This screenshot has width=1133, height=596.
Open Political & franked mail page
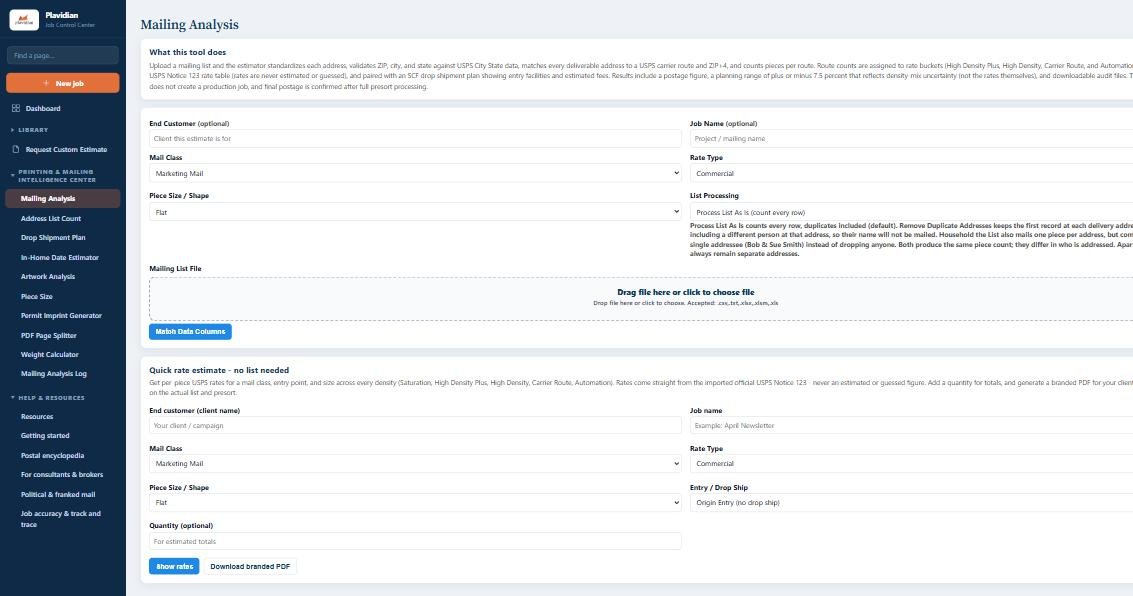(x=58, y=495)
